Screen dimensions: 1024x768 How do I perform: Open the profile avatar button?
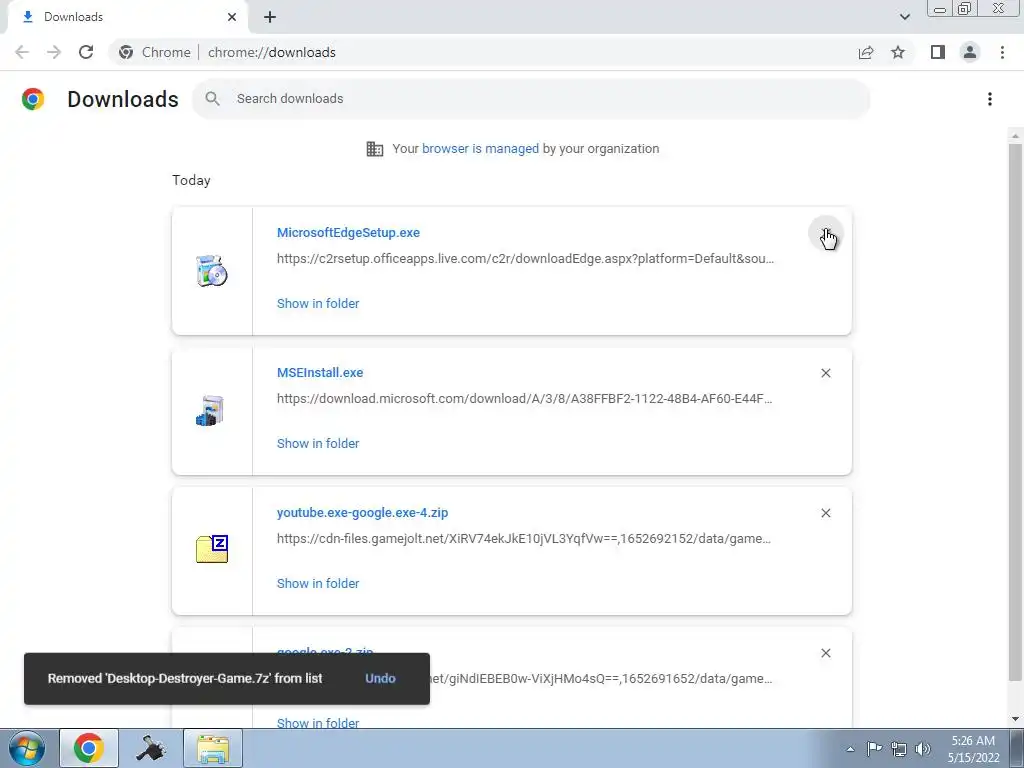click(970, 52)
